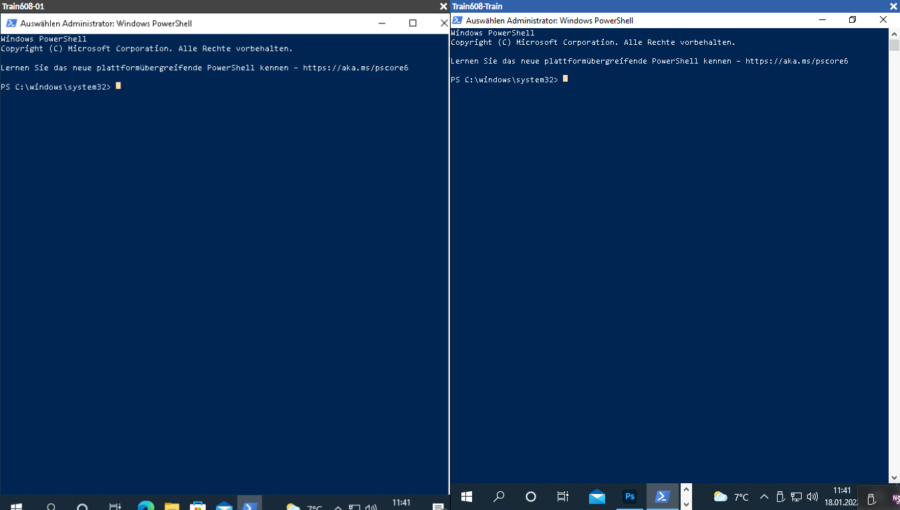Click the Train608-01 title label

click(x=23, y=6)
